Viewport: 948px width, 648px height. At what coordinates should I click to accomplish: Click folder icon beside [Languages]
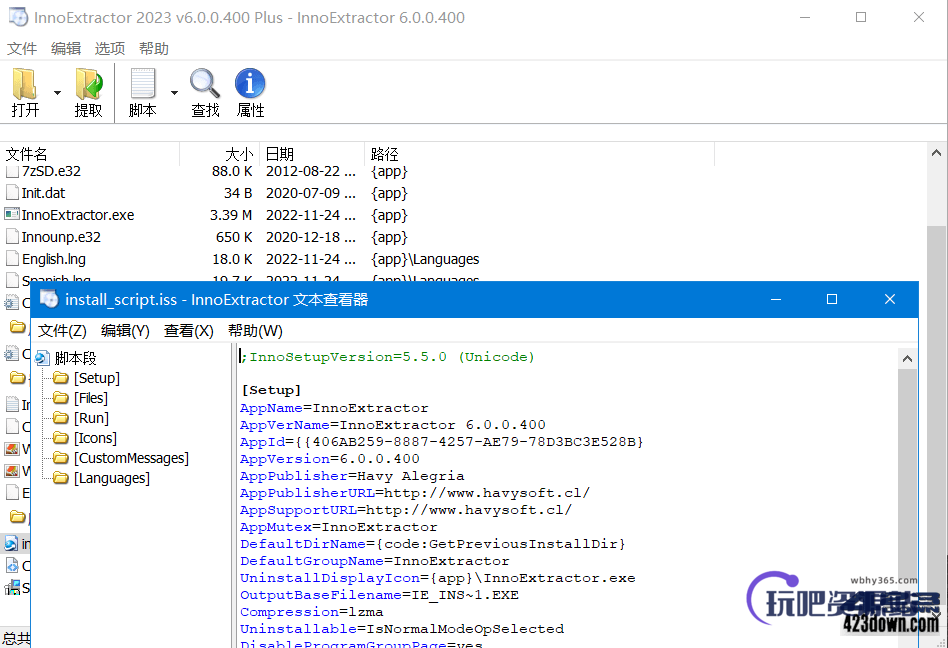tap(60, 478)
